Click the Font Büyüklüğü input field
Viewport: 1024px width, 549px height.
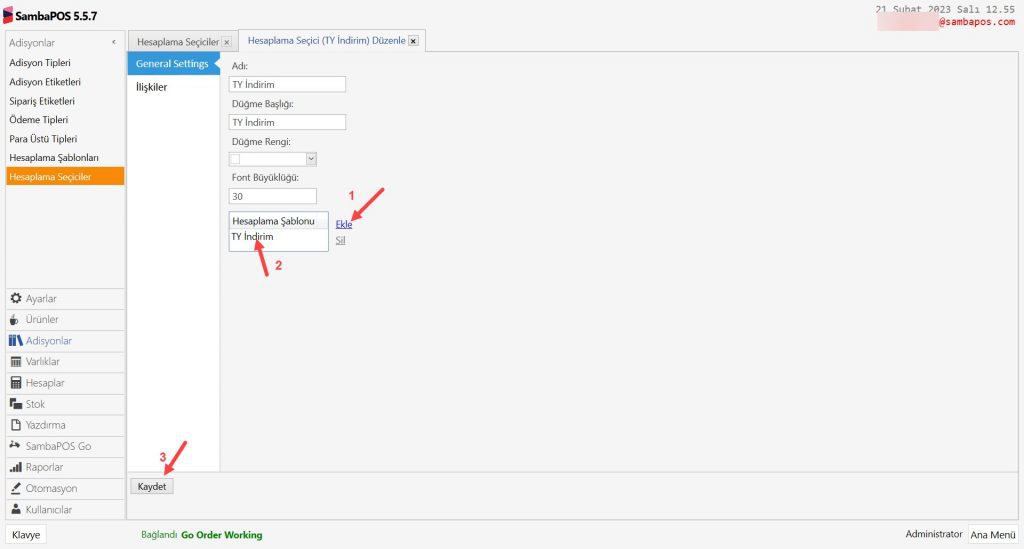pyautogui.click(x=273, y=196)
